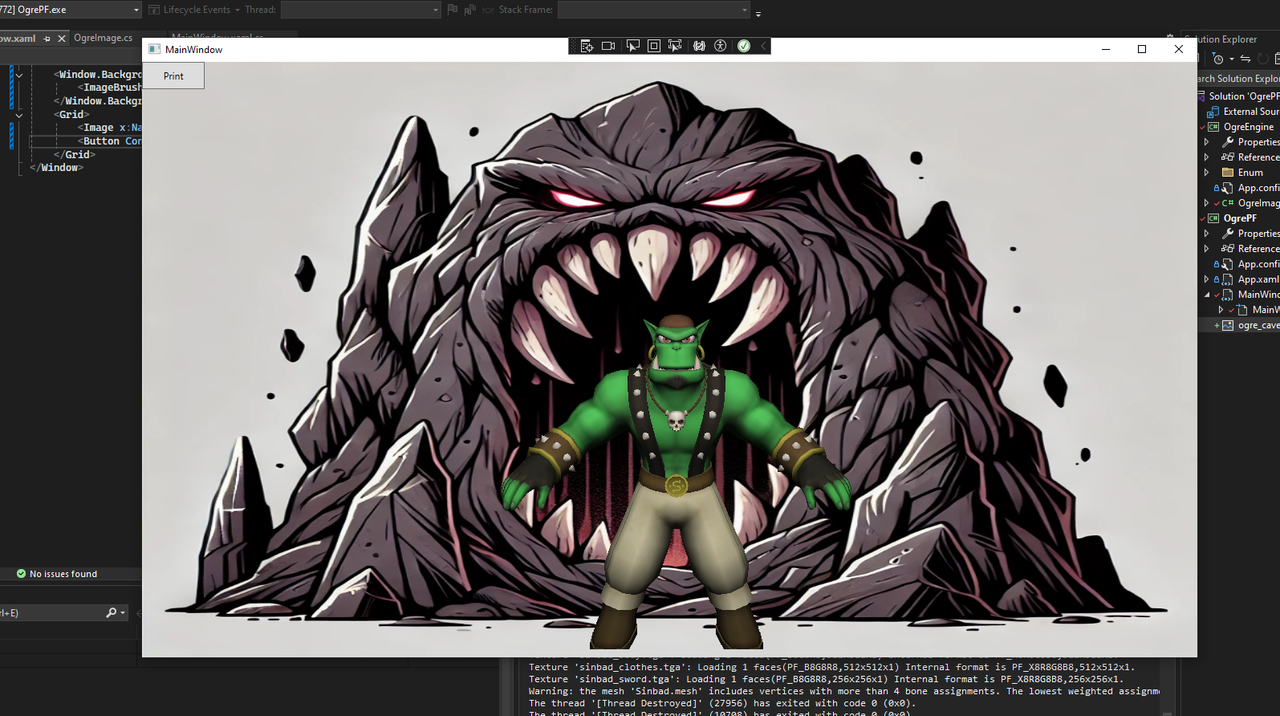This screenshot has width=1280, height=716.
Task: Click Sync with Active Document in Solution Explorer
Action: (x=1245, y=59)
